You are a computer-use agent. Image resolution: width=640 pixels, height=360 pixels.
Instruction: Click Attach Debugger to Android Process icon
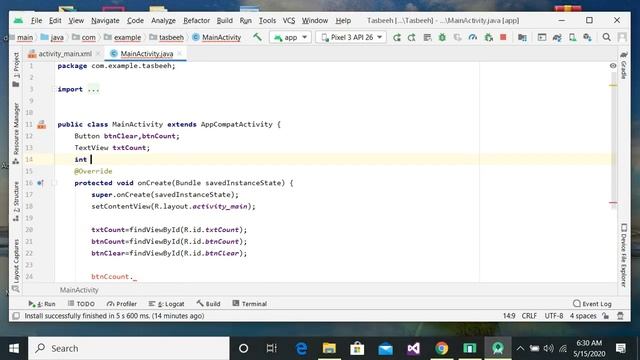pyautogui.click(x=488, y=38)
